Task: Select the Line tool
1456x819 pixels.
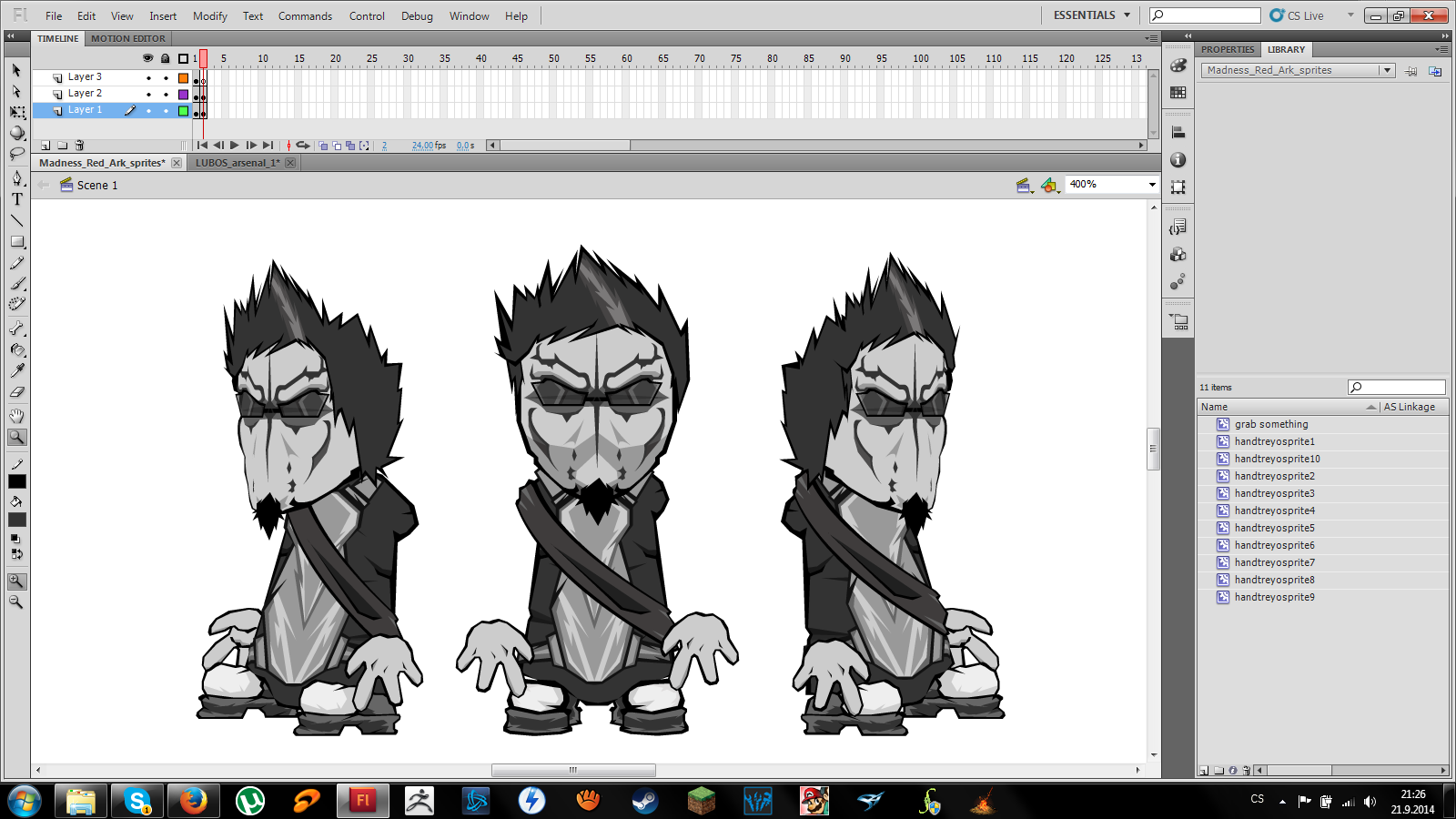Action: [16, 220]
